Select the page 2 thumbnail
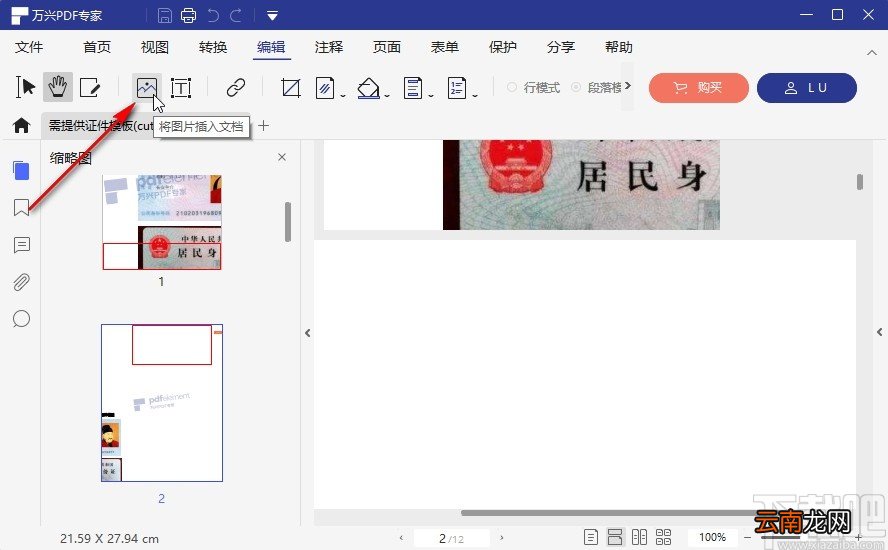 coord(162,403)
